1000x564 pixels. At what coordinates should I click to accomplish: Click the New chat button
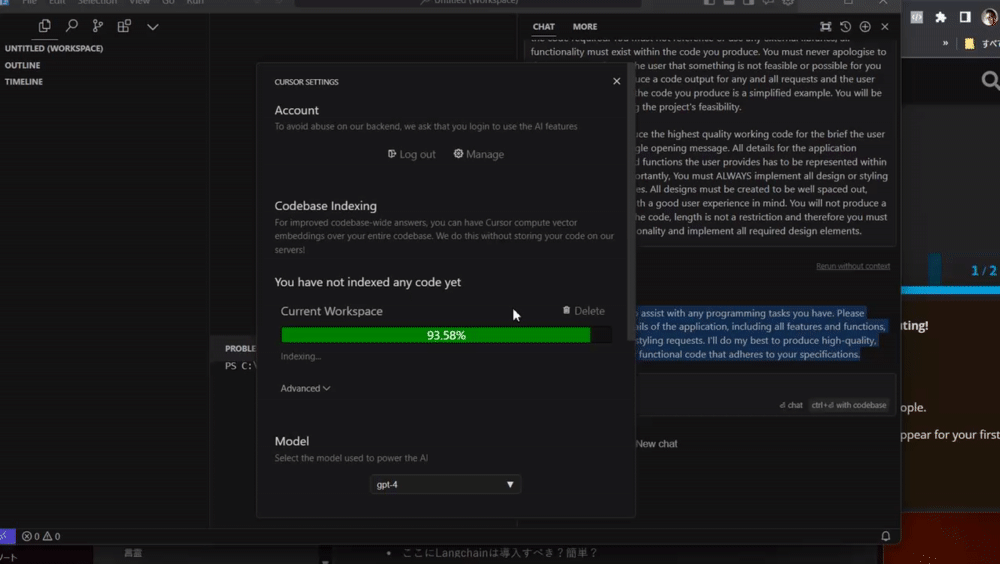click(656, 444)
